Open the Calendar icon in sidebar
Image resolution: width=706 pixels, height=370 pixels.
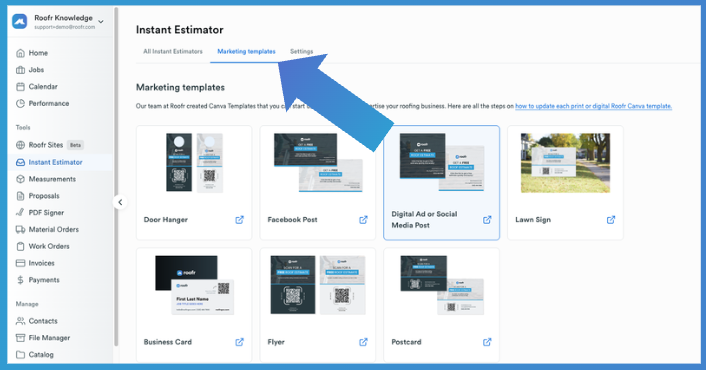(20, 86)
